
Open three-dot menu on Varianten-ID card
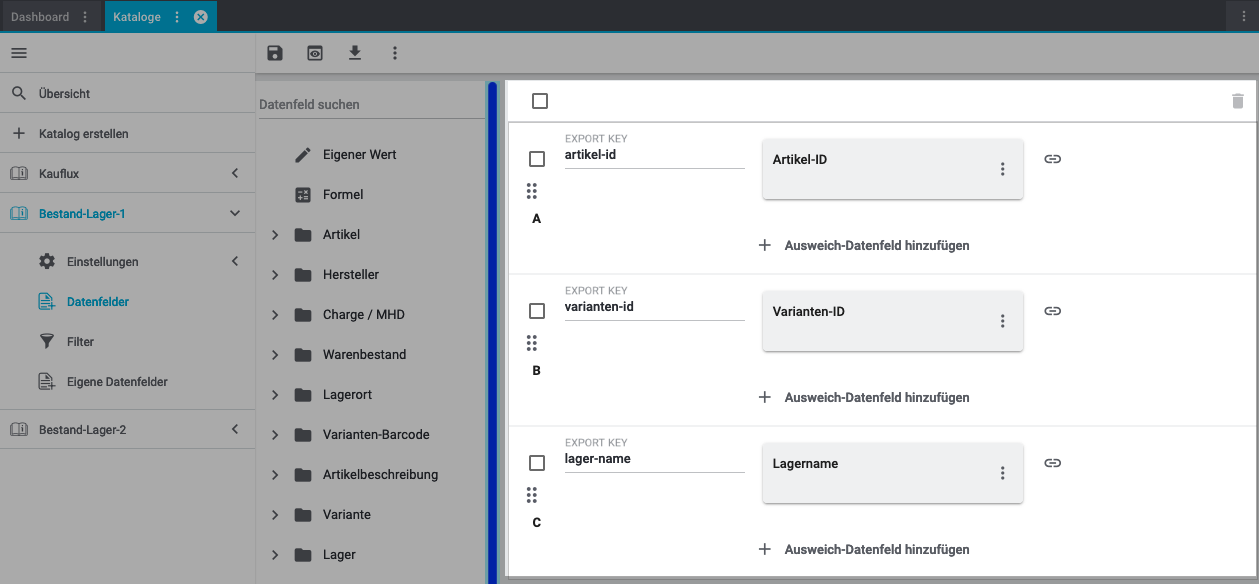pyautogui.click(x=1002, y=321)
